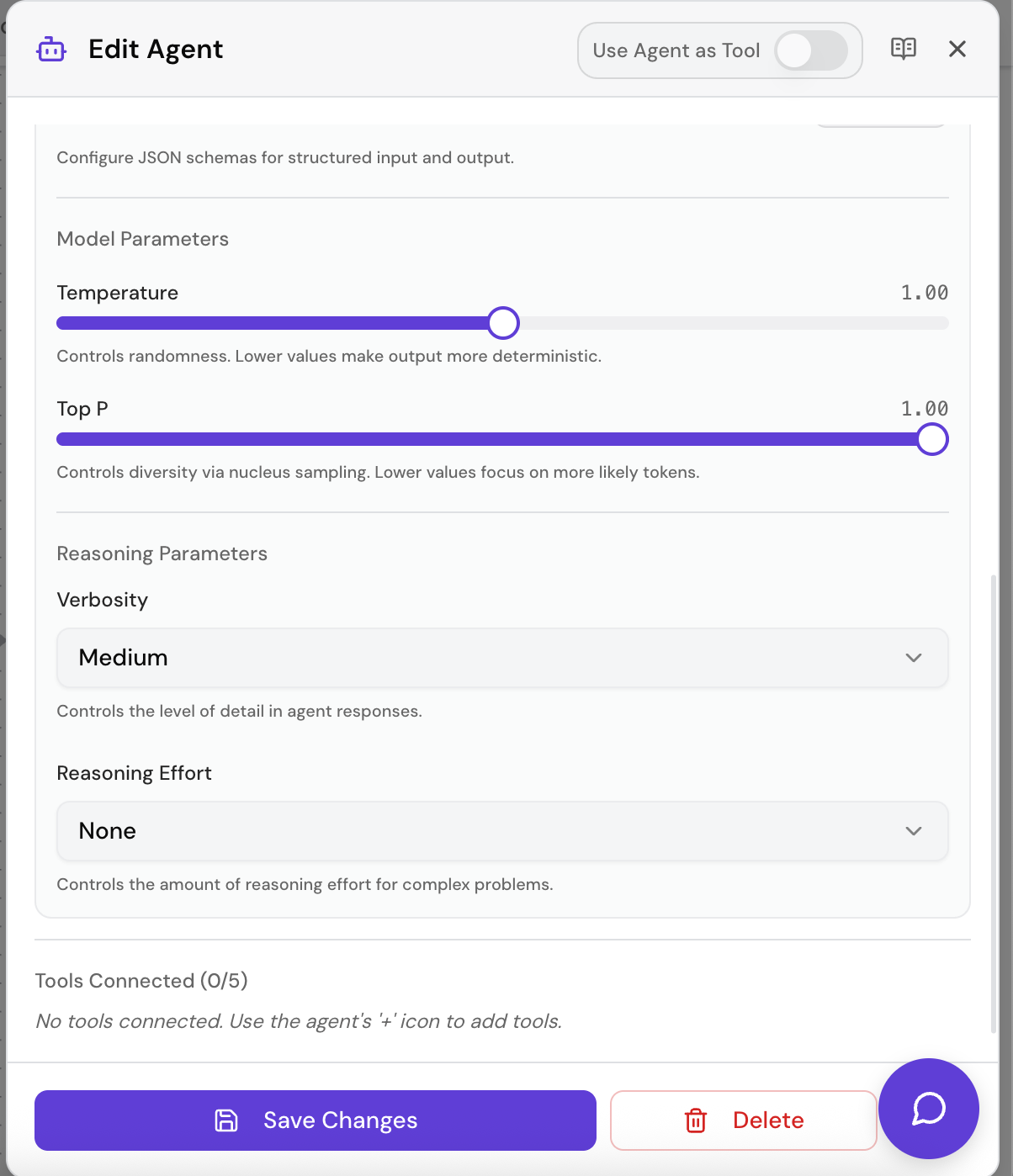Viewport: 1013px width, 1176px height.
Task: Open the Verbosity dropdown showing Medium
Action: coord(502,657)
